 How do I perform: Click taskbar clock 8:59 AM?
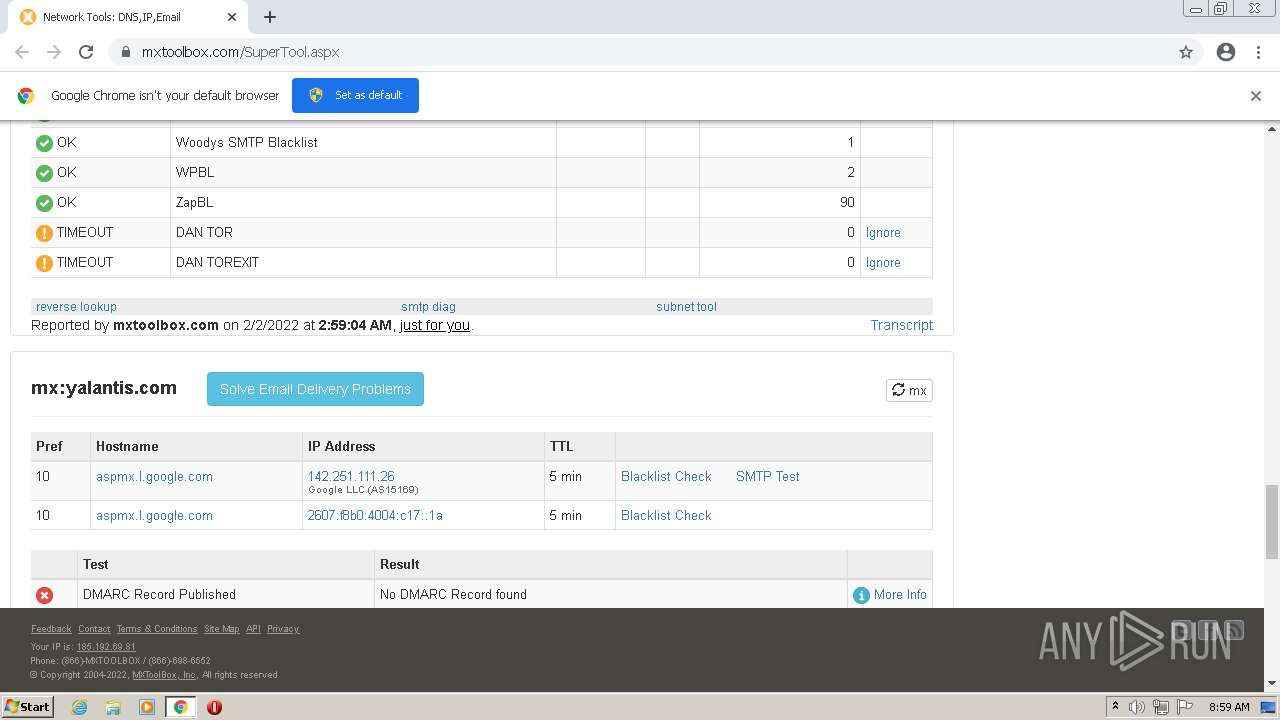point(1229,707)
